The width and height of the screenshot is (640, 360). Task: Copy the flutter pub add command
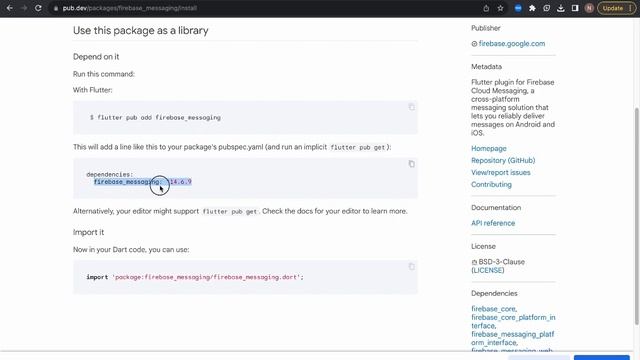pos(411,107)
